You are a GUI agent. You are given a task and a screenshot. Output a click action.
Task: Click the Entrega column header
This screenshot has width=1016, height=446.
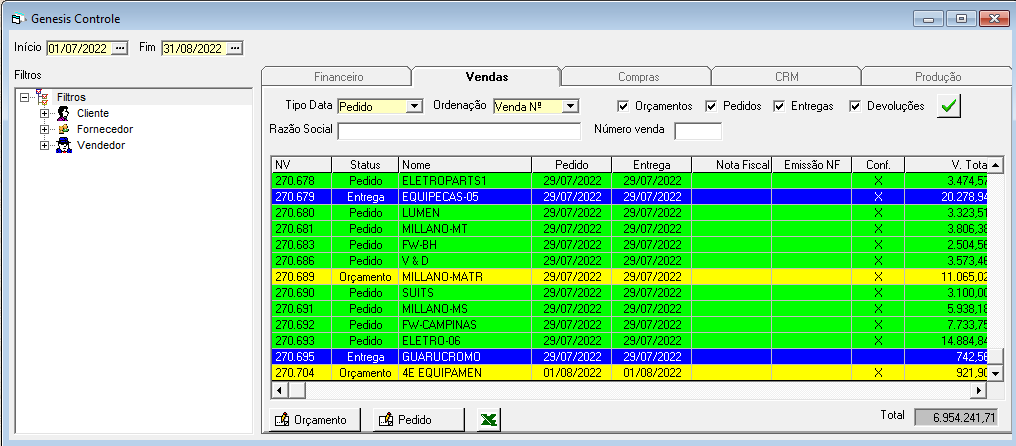652,165
